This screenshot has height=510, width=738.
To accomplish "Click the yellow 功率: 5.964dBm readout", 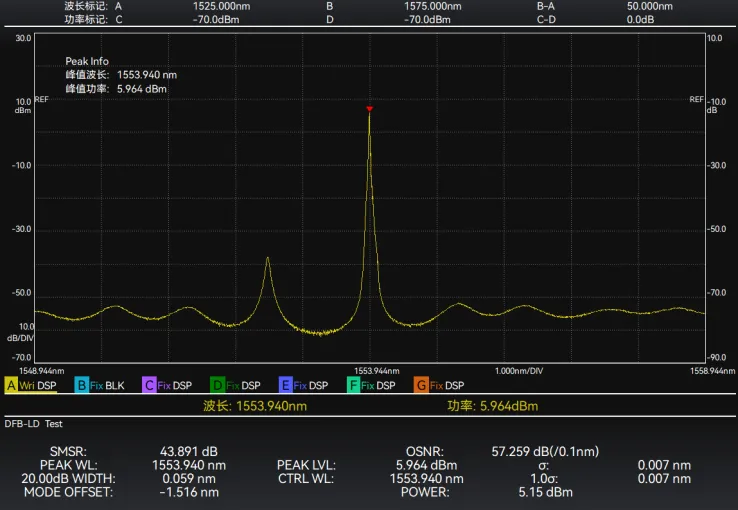I will pyautogui.click(x=492, y=406).
